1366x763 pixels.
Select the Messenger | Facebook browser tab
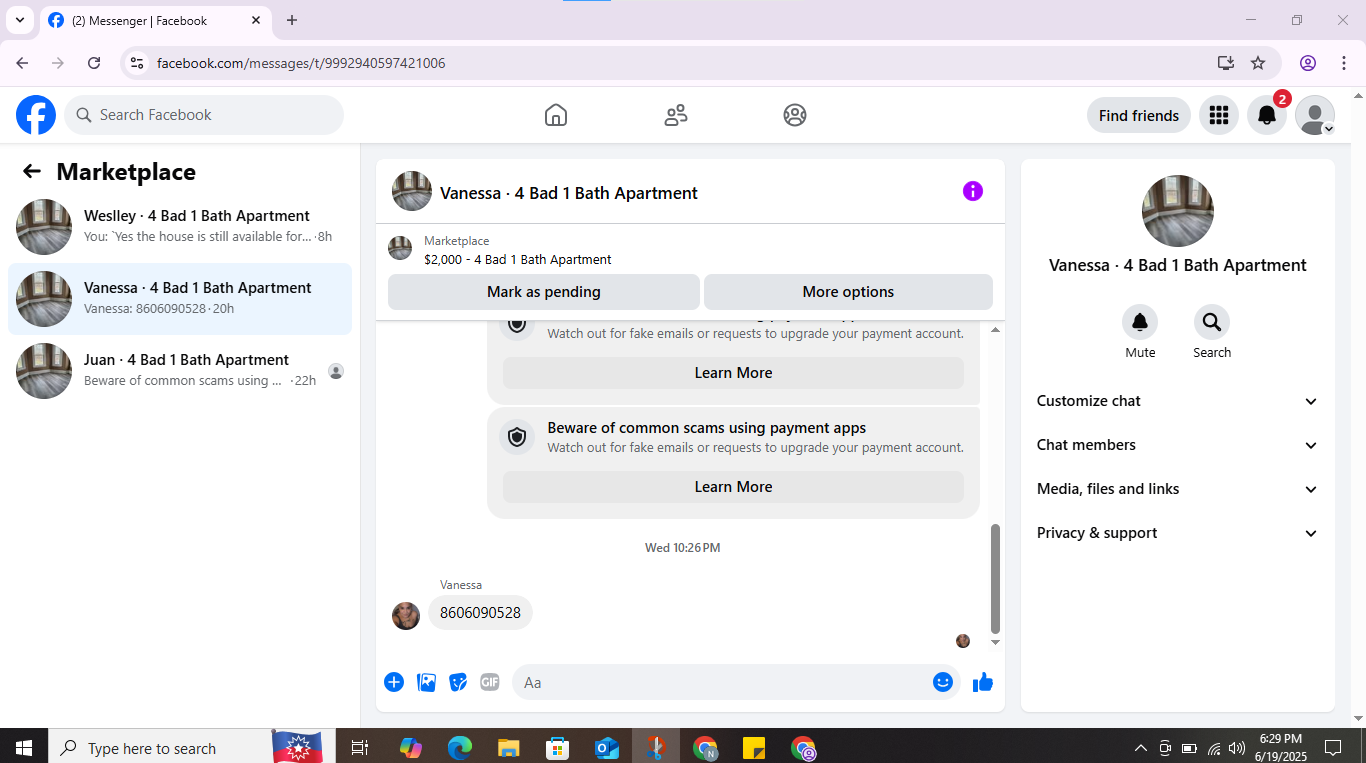coord(155,20)
